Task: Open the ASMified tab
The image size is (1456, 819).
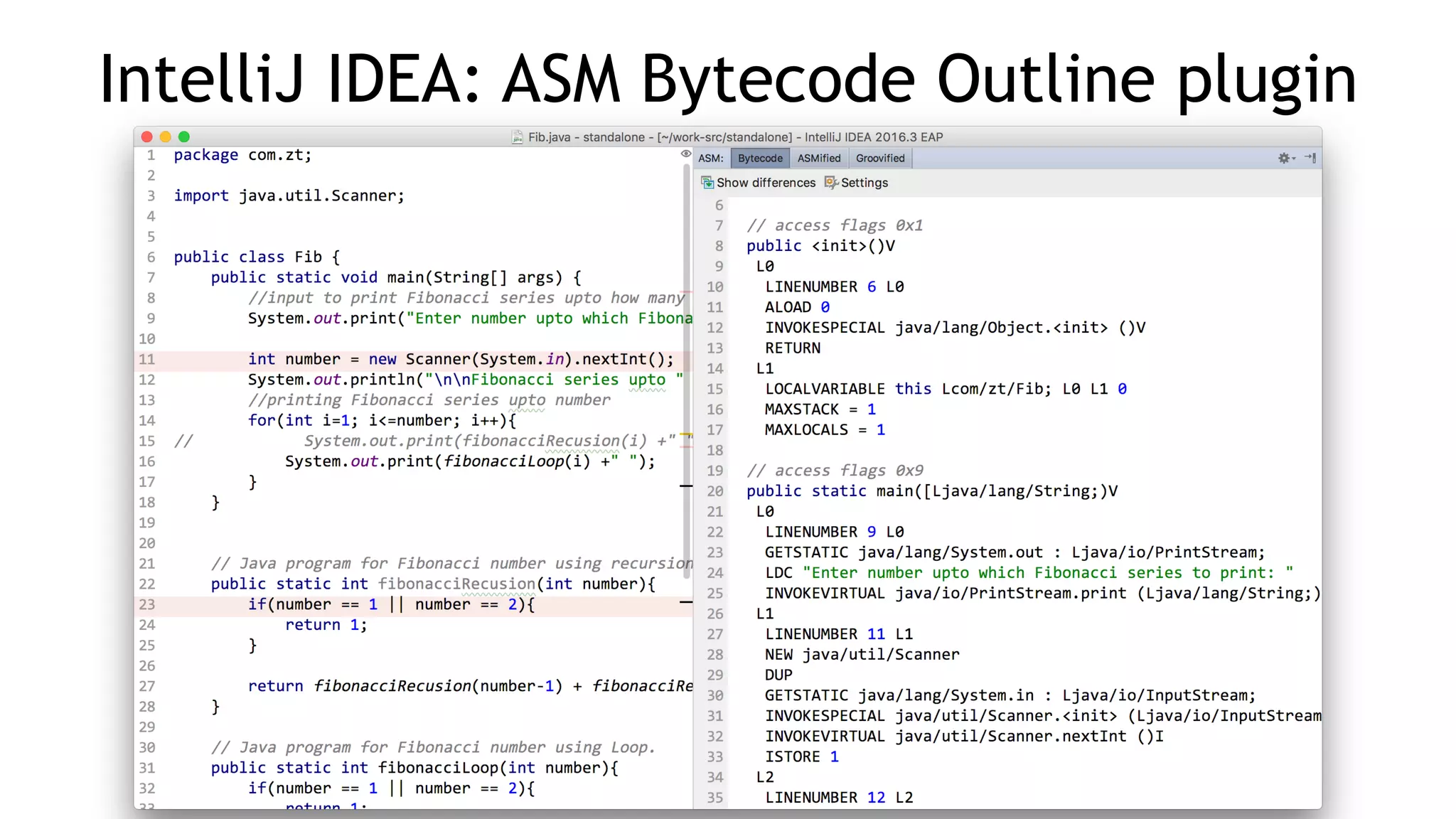Action: point(819,158)
